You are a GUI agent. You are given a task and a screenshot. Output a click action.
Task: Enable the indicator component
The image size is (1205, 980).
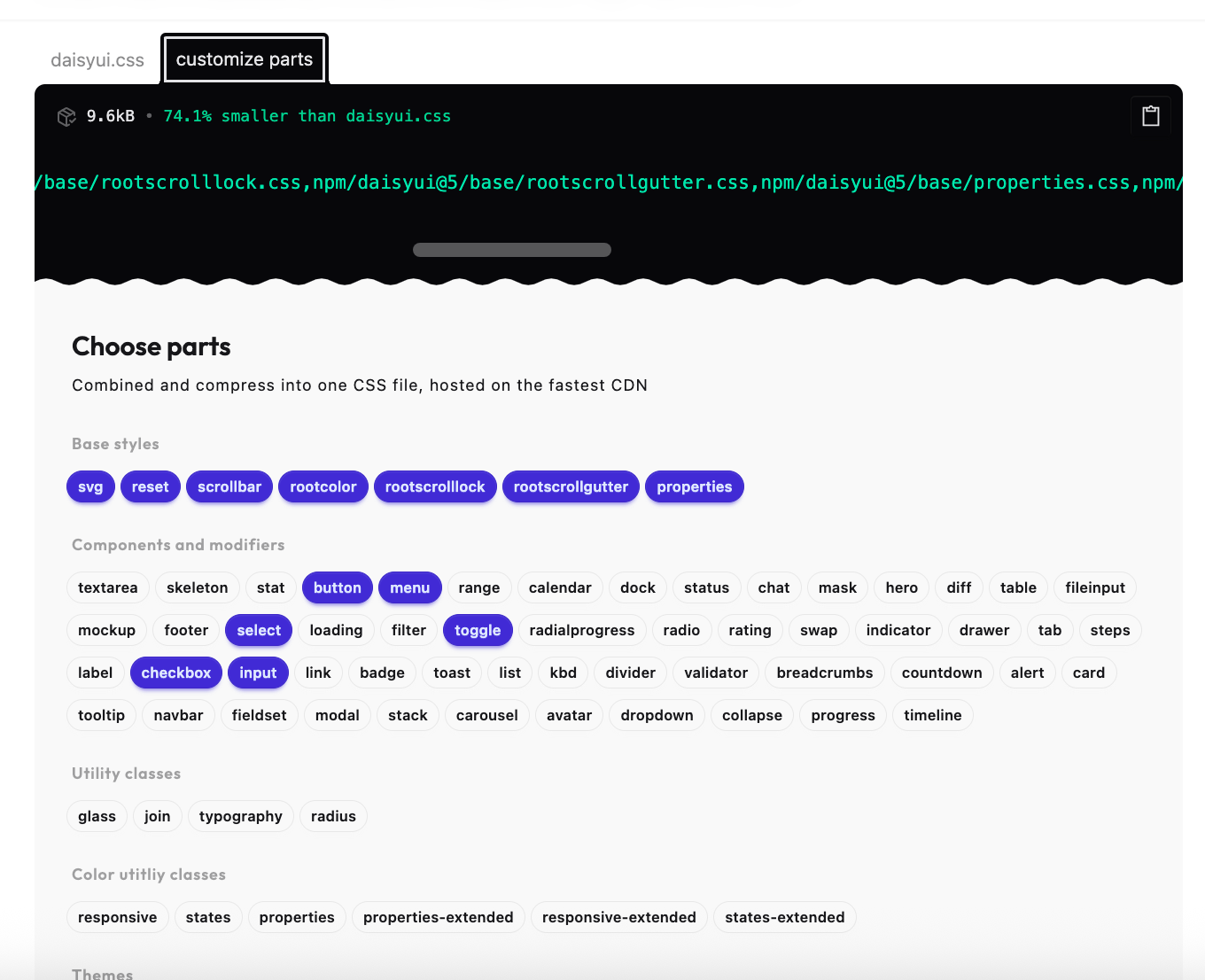click(898, 630)
